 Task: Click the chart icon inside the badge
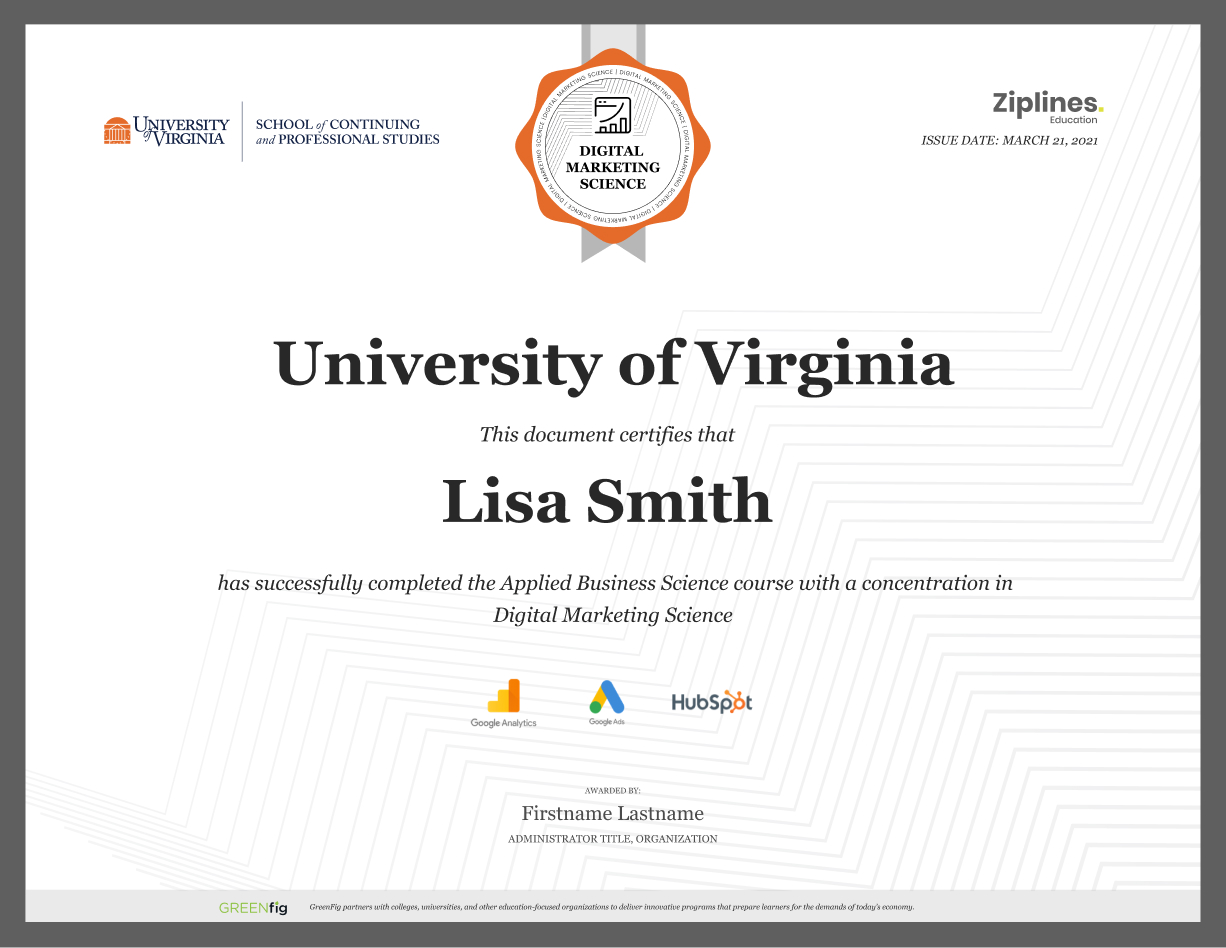[x=611, y=117]
